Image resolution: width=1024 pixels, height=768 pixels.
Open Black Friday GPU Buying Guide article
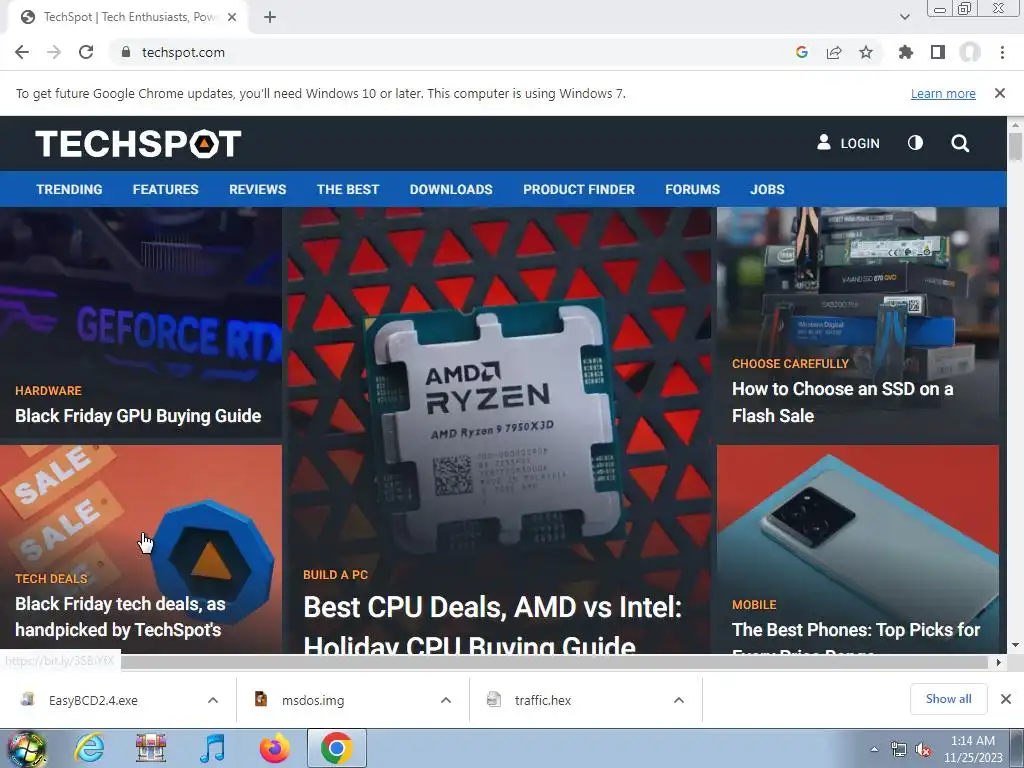tap(138, 416)
